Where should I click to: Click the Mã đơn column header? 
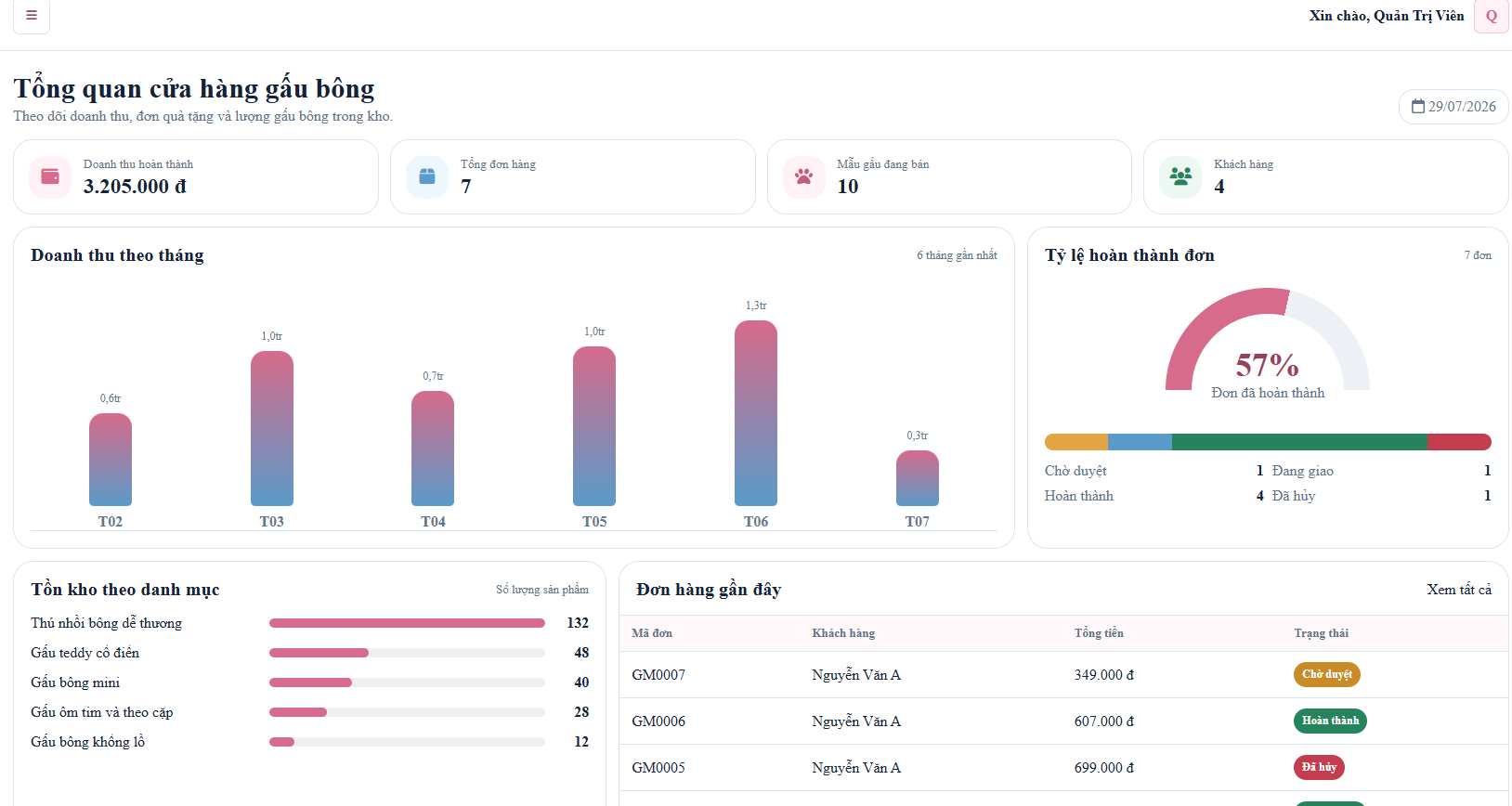coord(652,633)
